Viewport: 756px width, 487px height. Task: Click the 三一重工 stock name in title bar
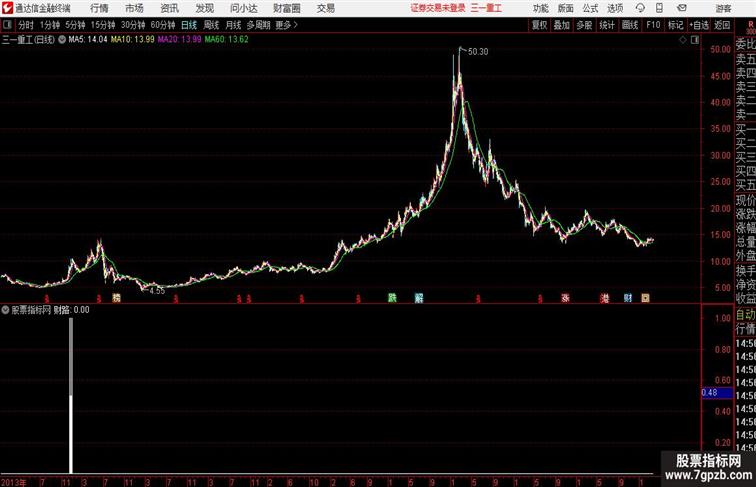tap(486, 8)
